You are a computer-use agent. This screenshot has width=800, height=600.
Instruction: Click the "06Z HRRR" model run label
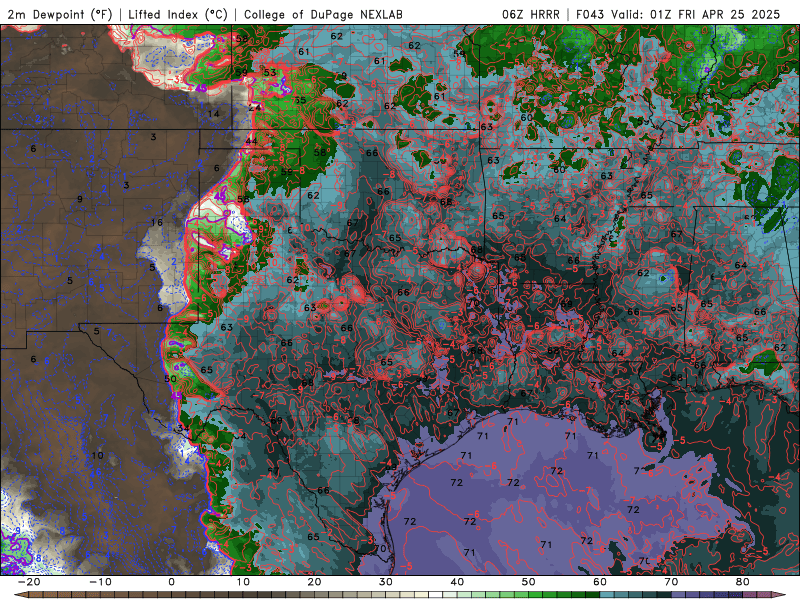point(531,14)
